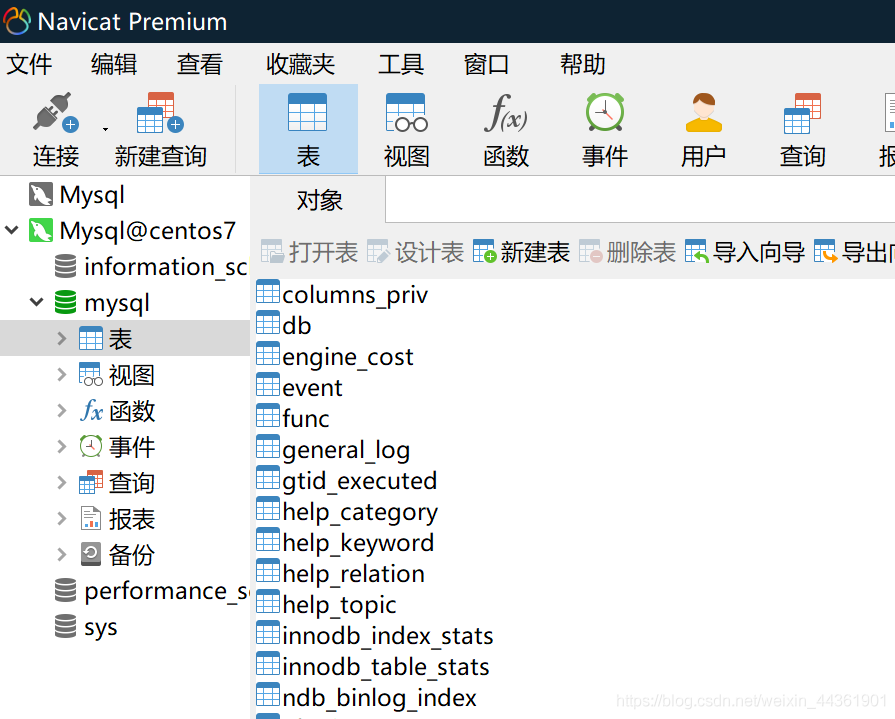Click the 事件 clock icon in tree
895x719 pixels.
(x=91, y=446)
